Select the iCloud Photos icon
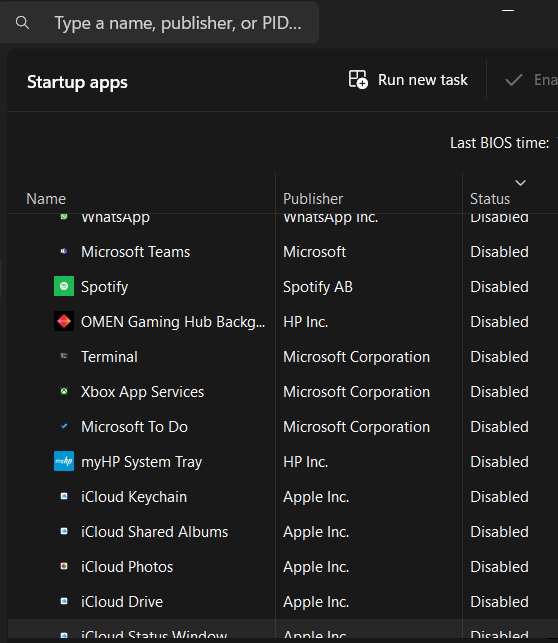The width and height of the screenshot is (558, 643). pyautogui.click(x=64, y=566)
